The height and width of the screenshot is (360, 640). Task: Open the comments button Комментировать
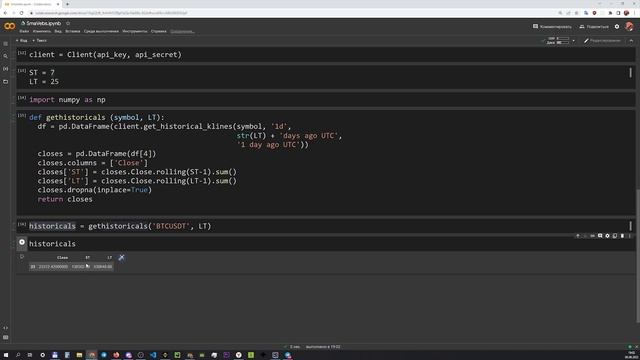[x=552, y=27]
